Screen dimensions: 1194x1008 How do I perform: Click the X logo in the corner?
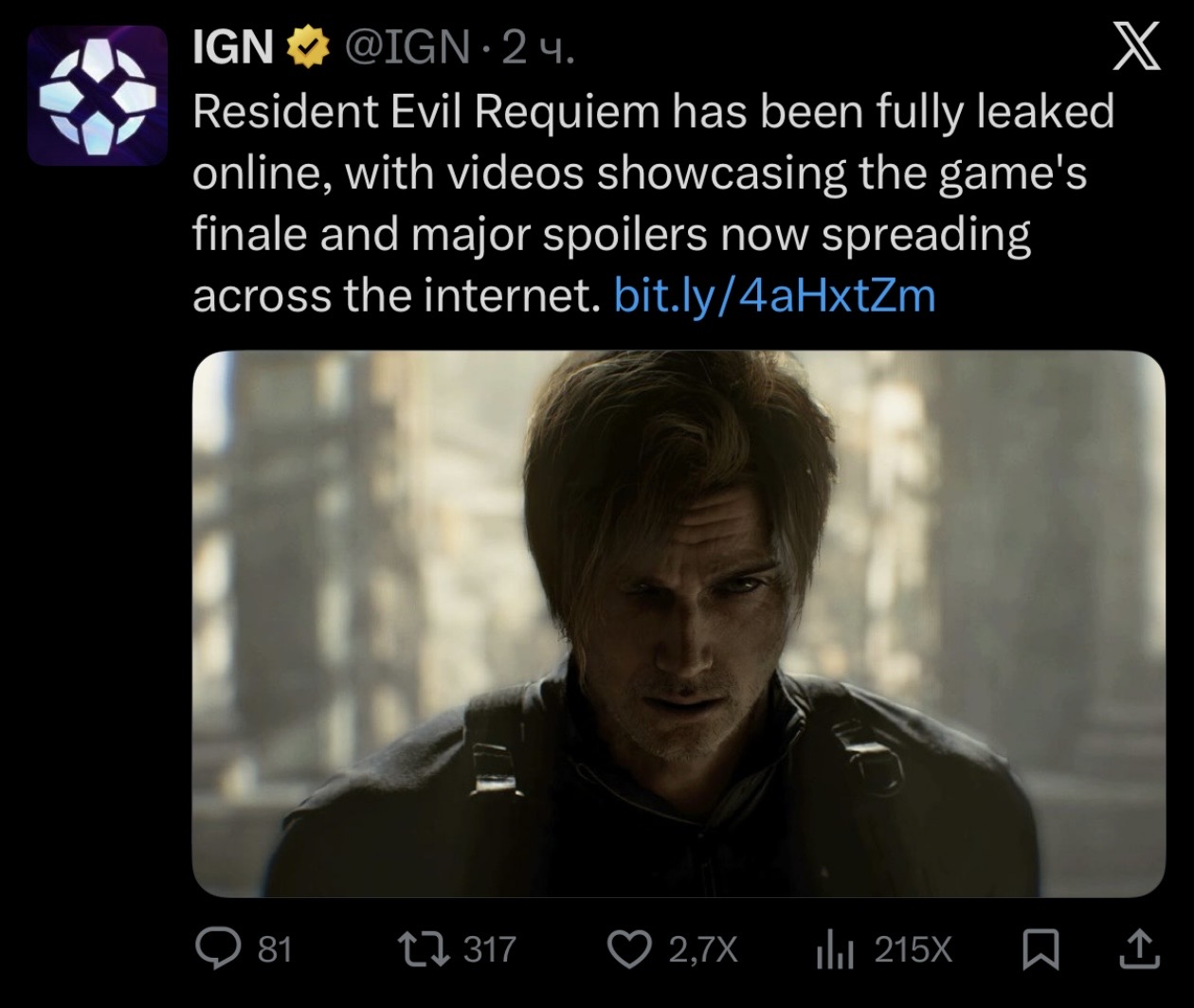(1136, 47)
